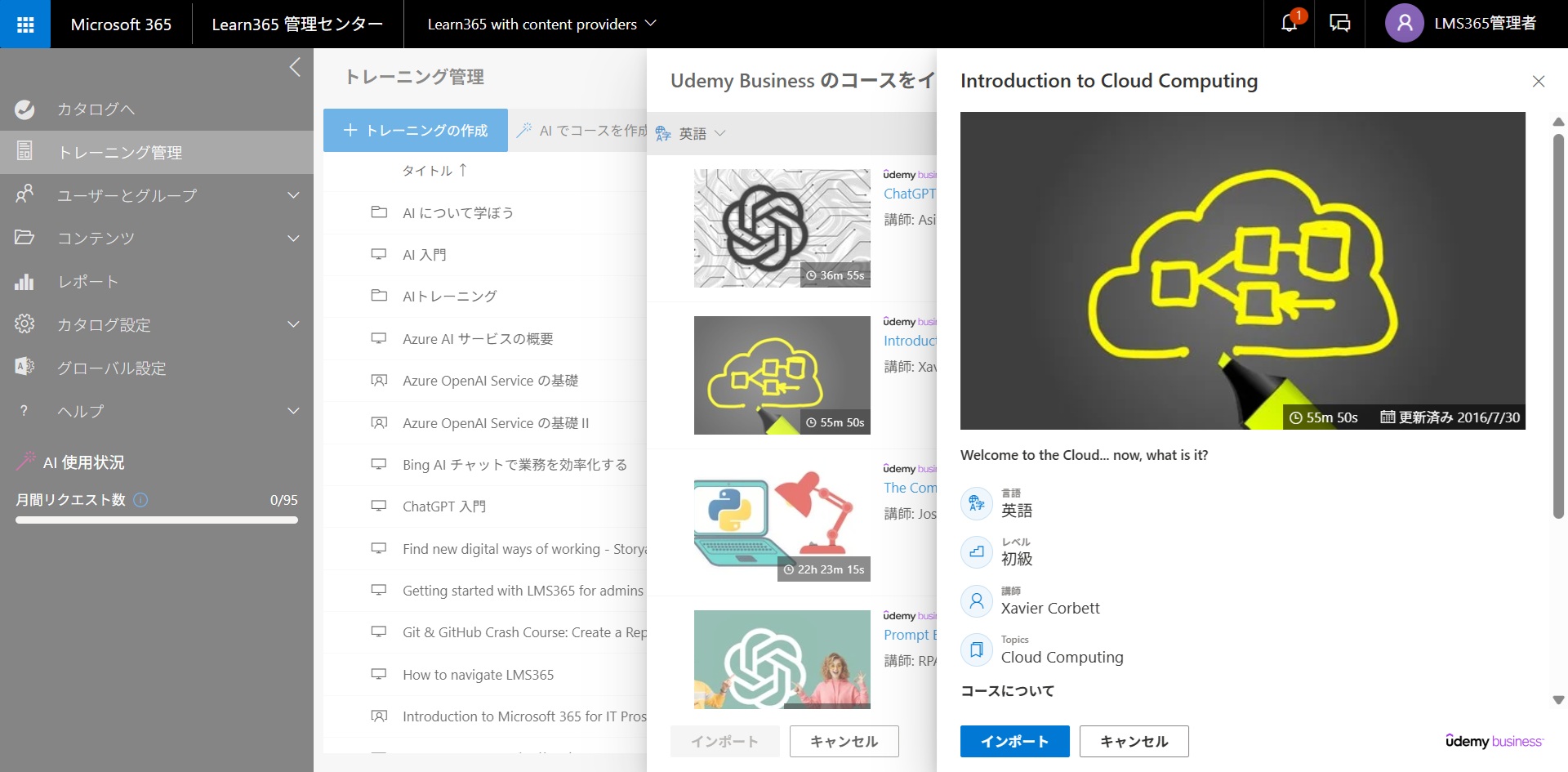Open the notifications bell icon
The width and height of the screenshot is (1568, 772).
[x=1290, y=23]
